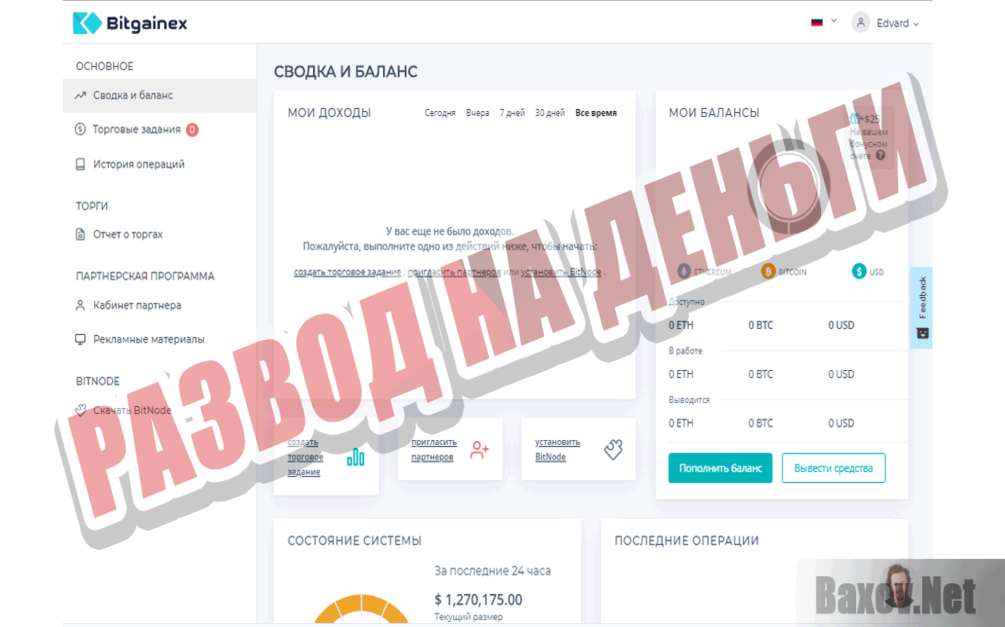Screen dimensions: 1005x627
Task: Select the Вчера income filter
Action: [478, 113]
